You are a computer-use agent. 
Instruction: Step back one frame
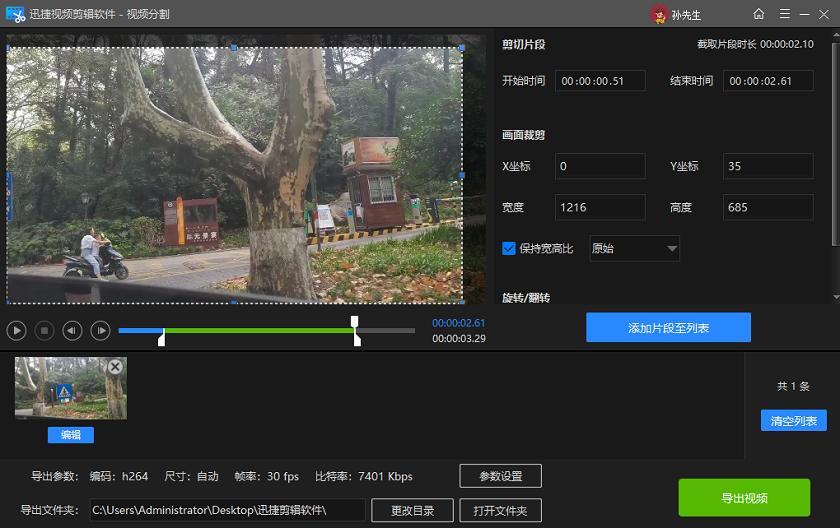point(72,331)
